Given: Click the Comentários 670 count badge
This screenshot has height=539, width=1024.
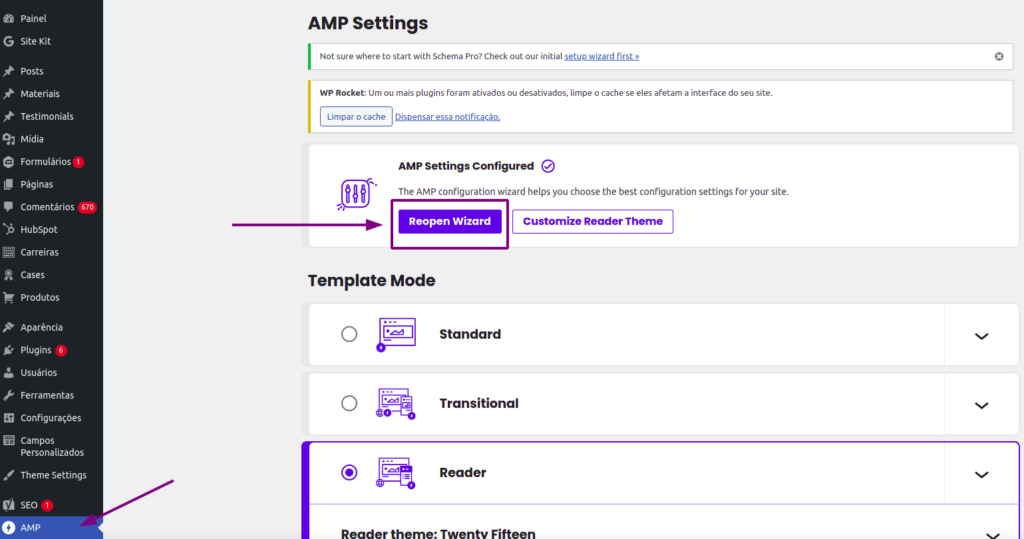Looking at the screenshot, I should click(x=88, y=207).
